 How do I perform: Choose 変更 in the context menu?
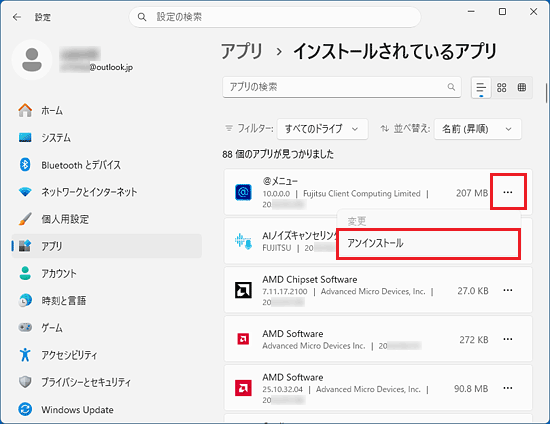tap(428, 221)
